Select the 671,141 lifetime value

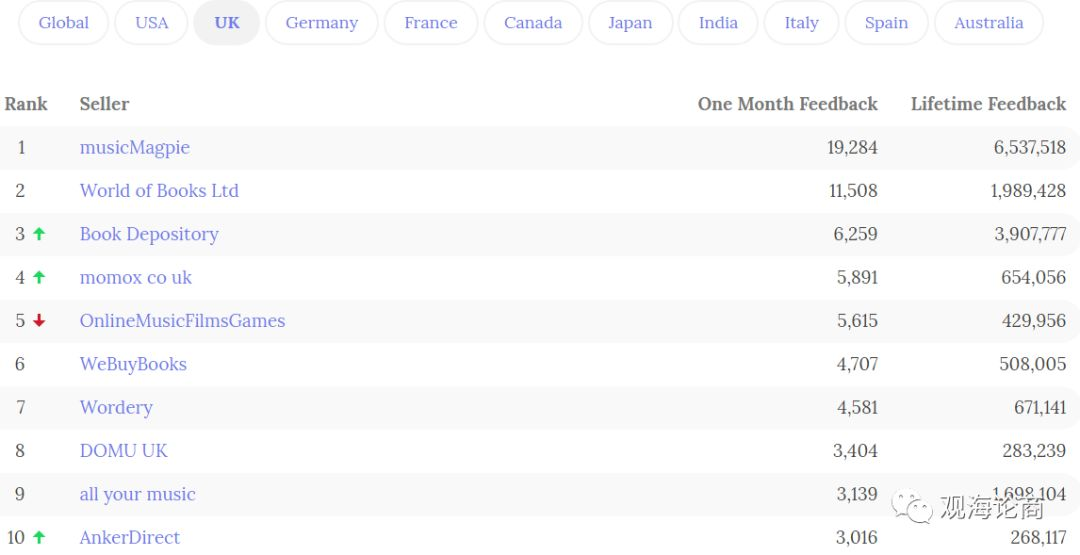[1040, 408]
